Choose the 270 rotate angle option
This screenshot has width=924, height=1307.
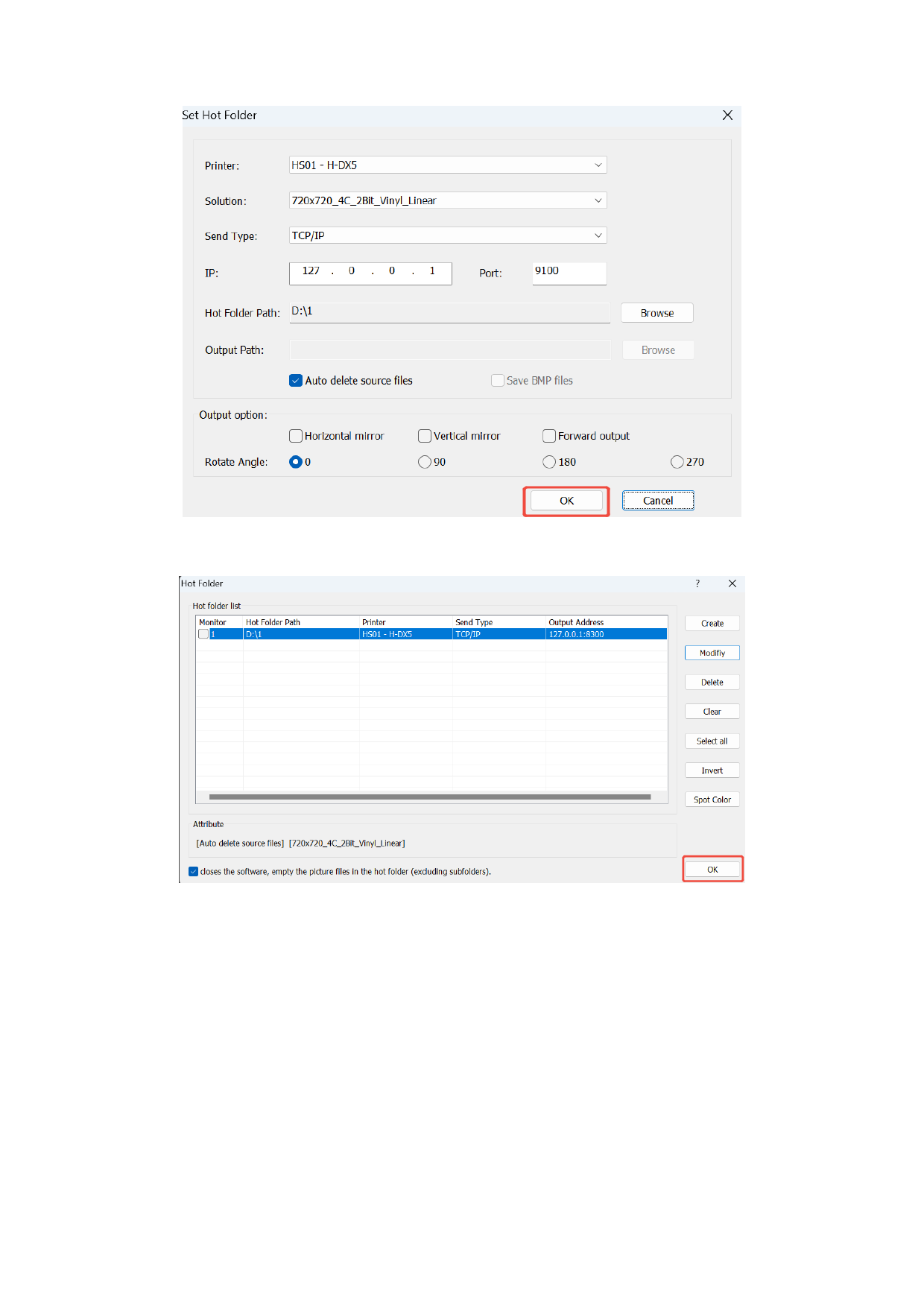point(677,462)
